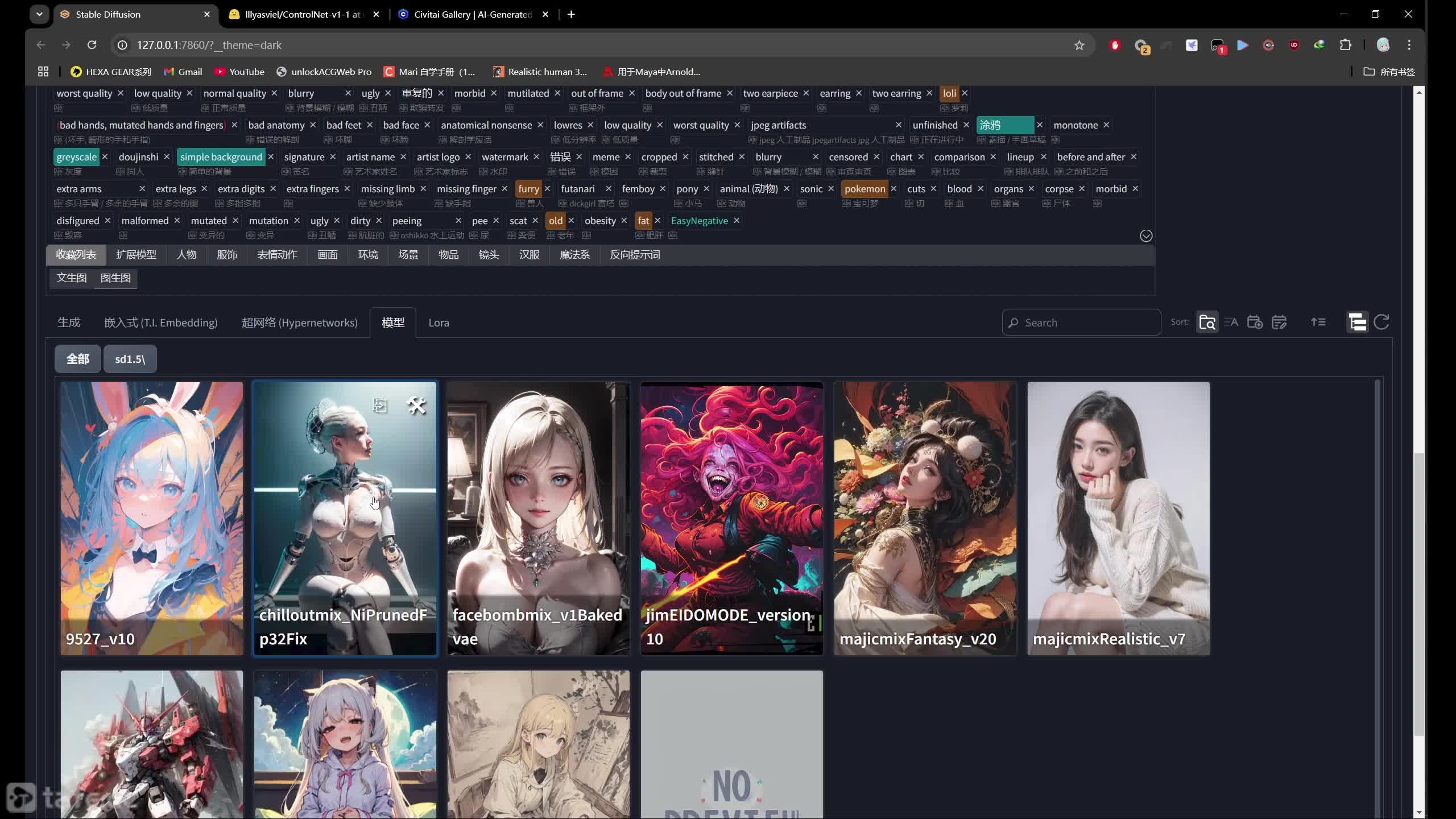
Task: Click the EasyNegative embedding tag
Action: (x=699, y=221)
